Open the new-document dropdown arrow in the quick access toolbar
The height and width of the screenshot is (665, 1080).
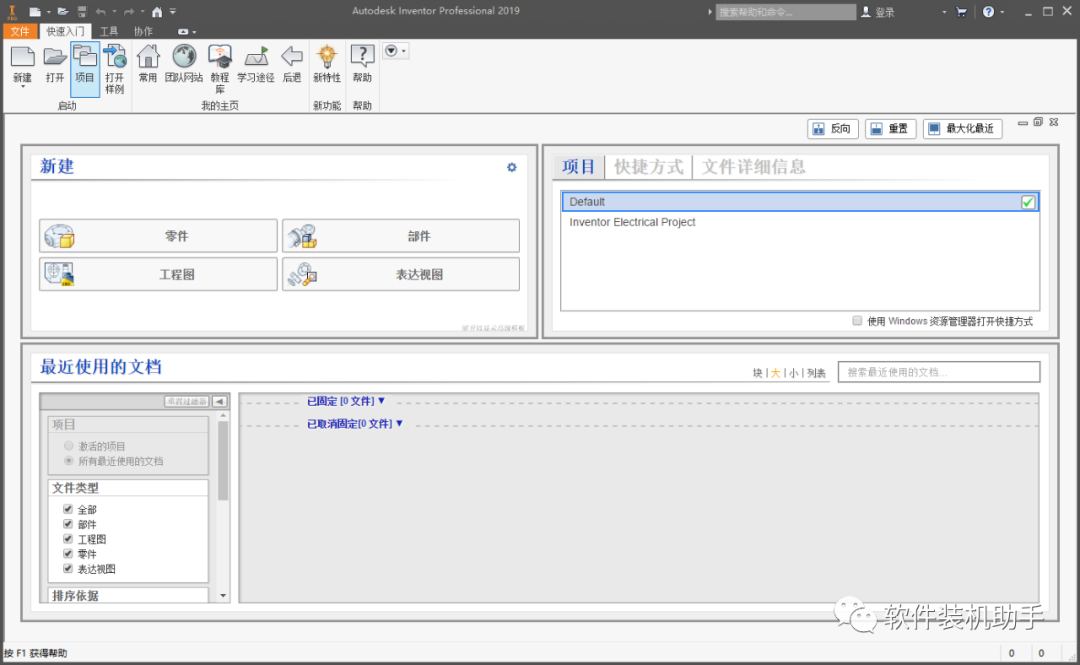coord(49,12)
